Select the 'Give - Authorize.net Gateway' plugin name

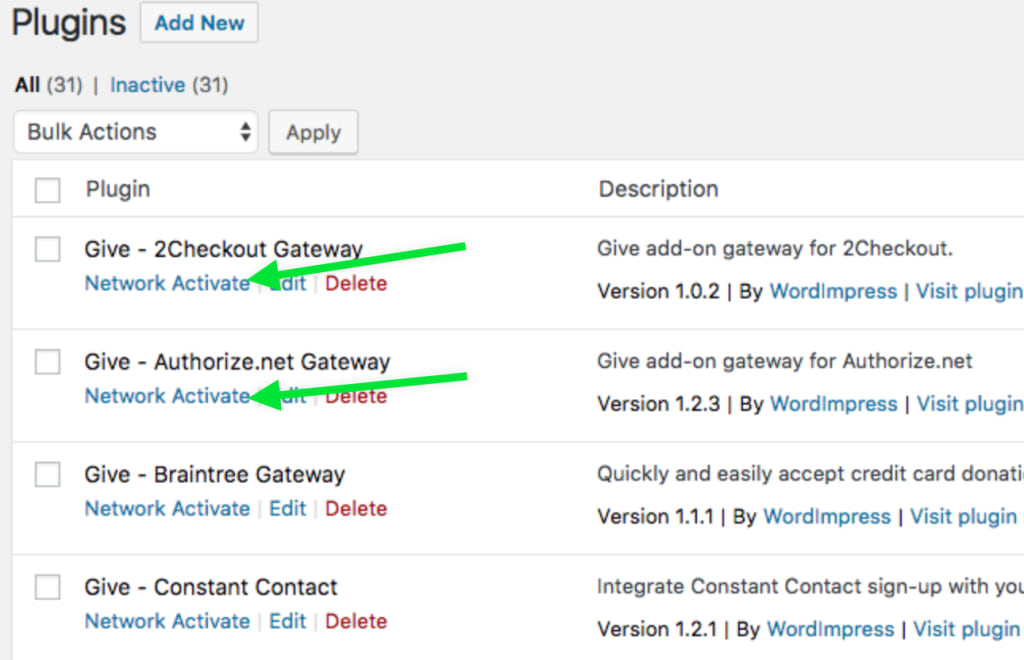click(x=237, y=362)
